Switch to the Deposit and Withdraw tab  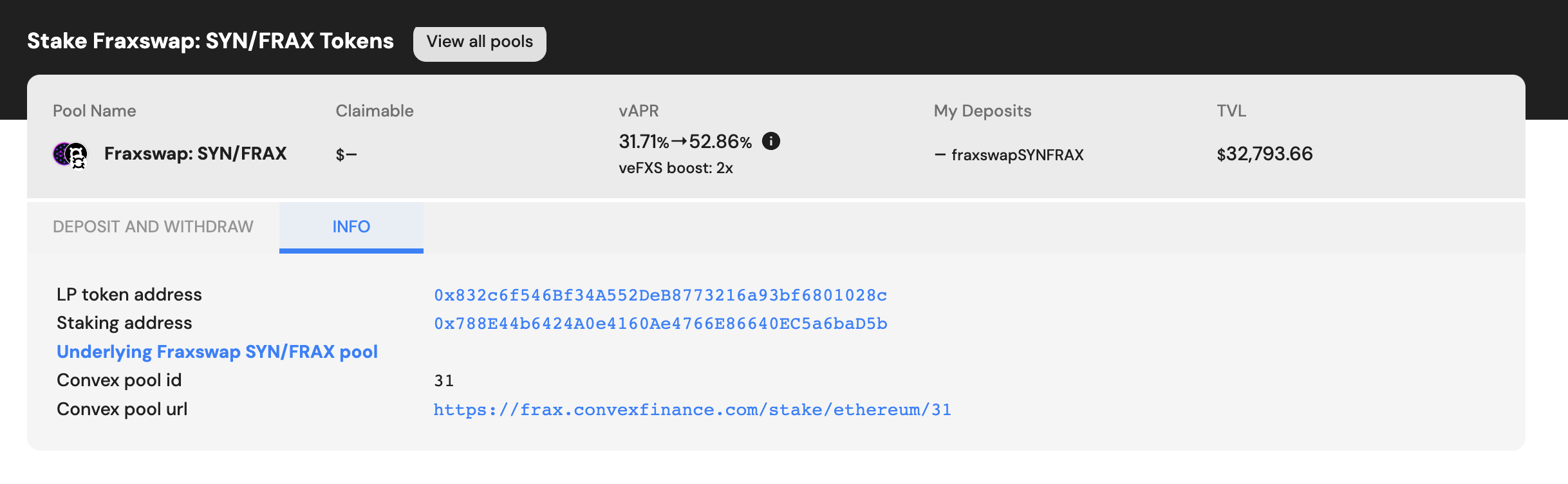click(153, 227)
